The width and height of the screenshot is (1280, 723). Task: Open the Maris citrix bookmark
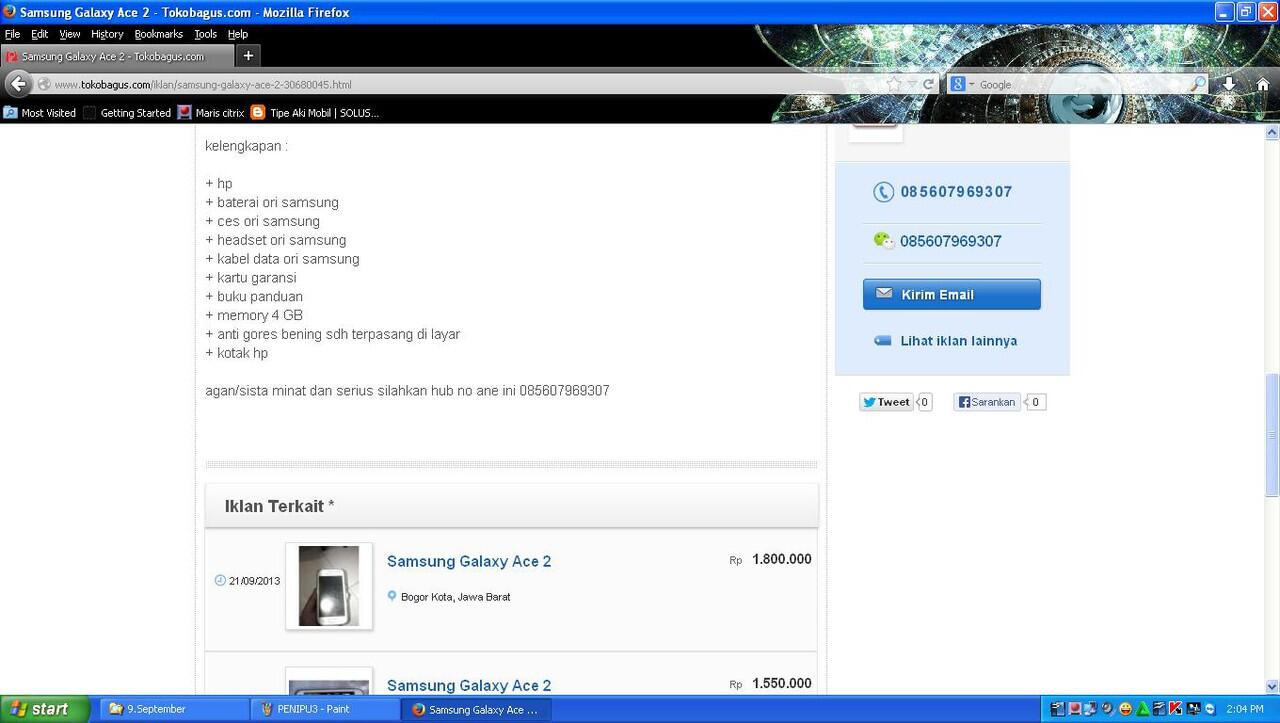tap(211, 113)
